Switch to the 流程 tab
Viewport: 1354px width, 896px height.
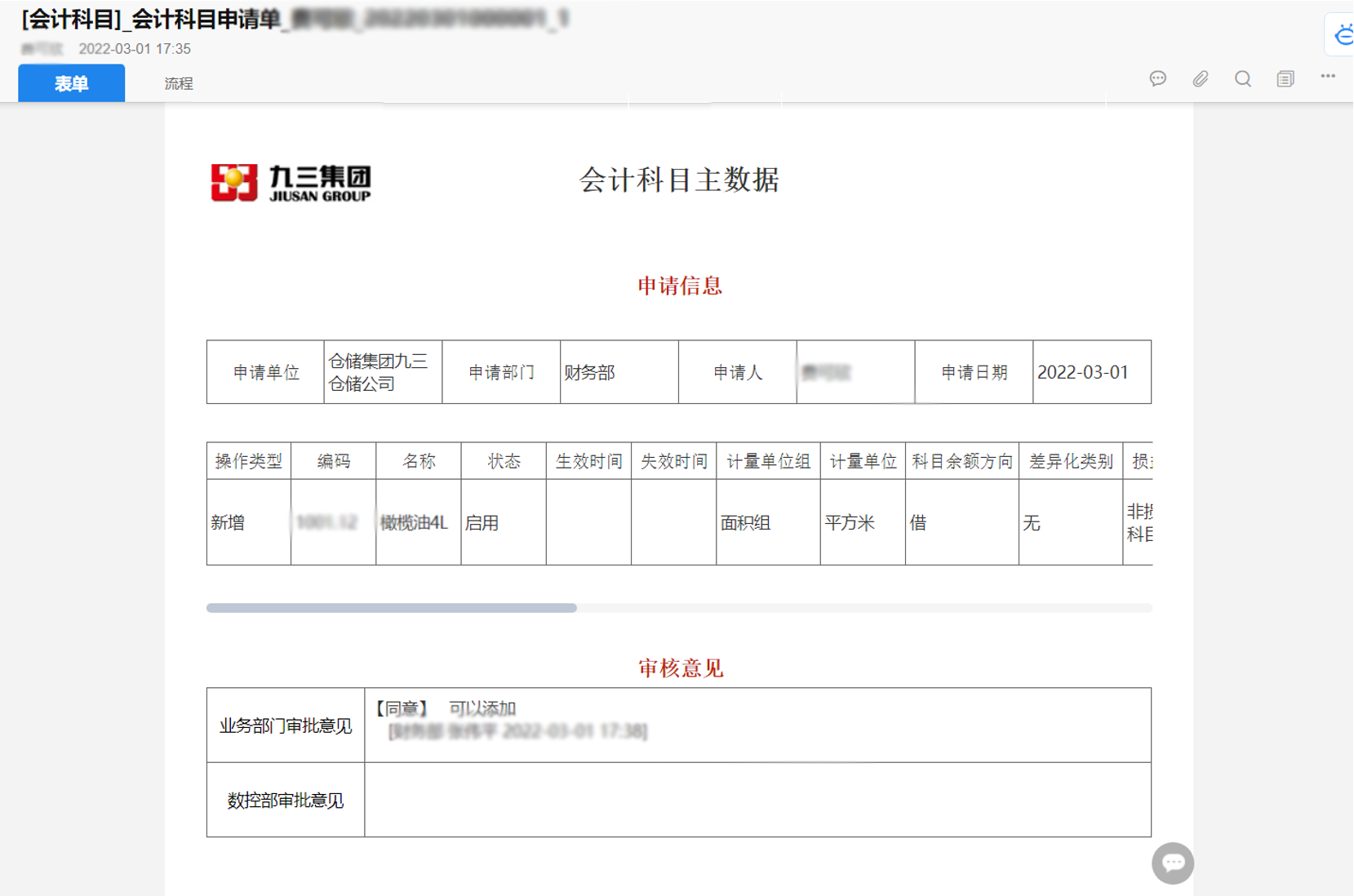(x=179, y=83)
